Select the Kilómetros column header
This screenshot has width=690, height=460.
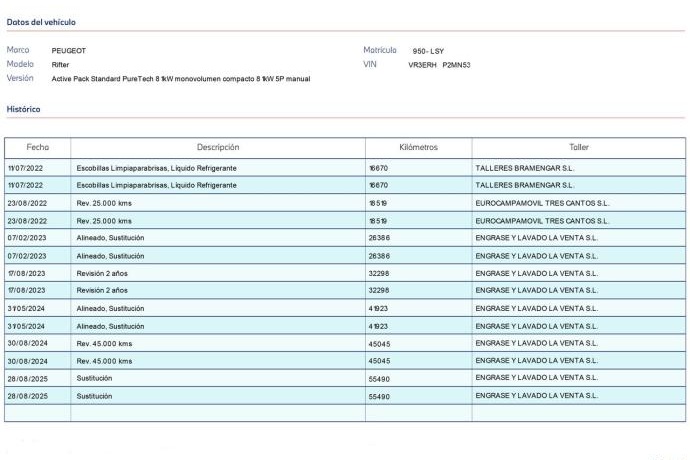[x=418, y=147]
